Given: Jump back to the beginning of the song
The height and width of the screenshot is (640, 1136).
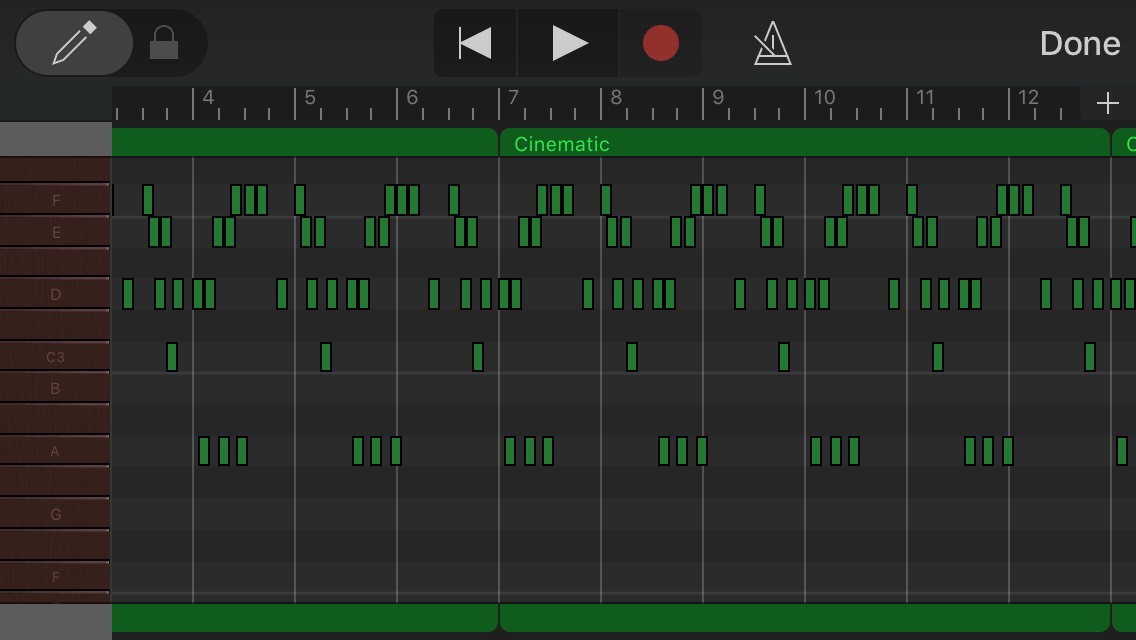Looking at the screenshot, I should pyautogui.click(x=475, y=43).
